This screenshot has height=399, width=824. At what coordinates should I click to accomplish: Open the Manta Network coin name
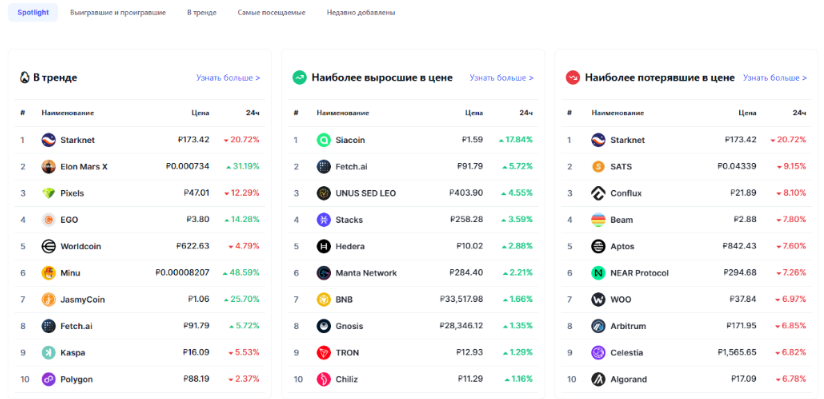(366, 273)
